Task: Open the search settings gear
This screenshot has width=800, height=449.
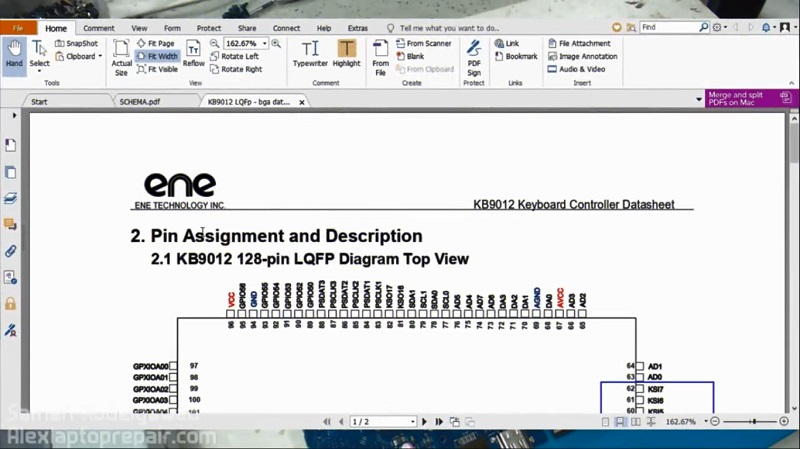Action: point(717,28)
